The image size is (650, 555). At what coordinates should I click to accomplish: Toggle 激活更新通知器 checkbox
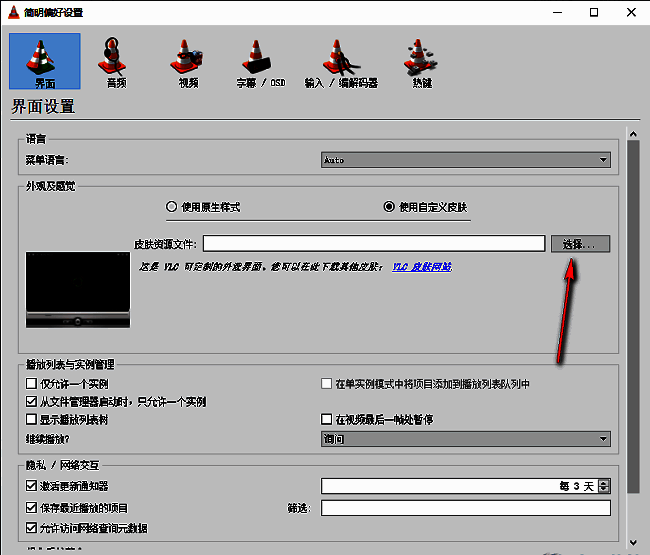[32, 485]
